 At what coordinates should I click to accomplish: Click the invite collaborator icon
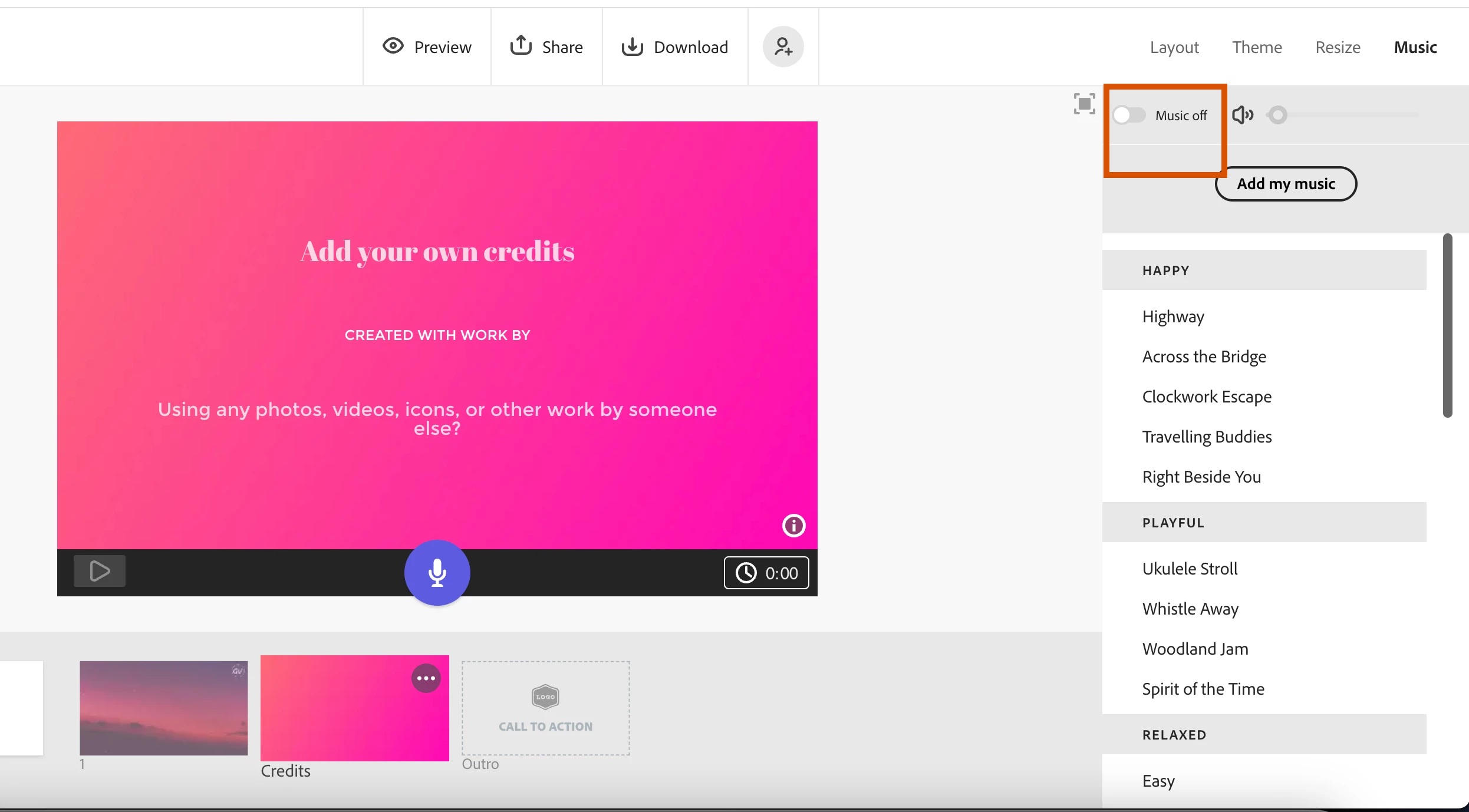783,47
